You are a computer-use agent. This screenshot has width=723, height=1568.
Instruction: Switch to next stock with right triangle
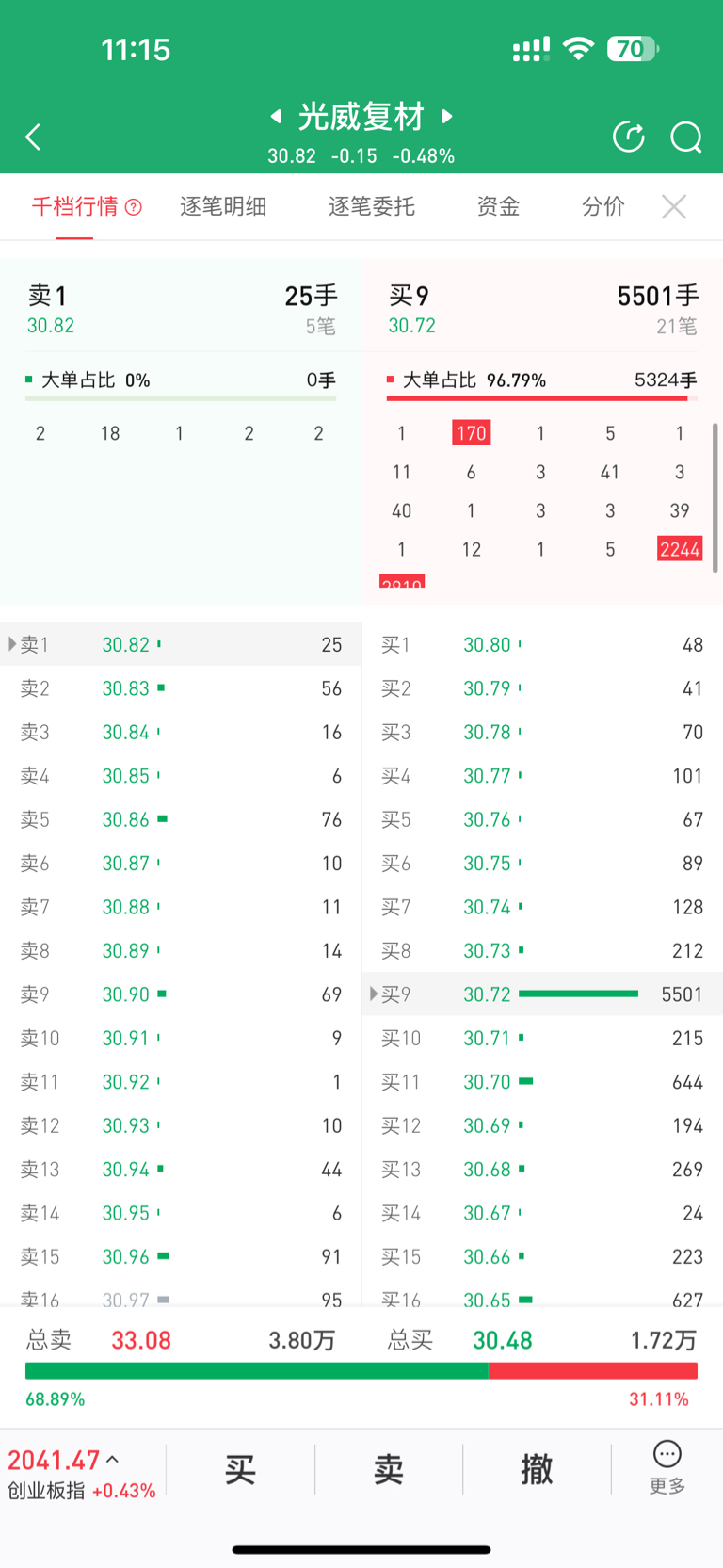[447, 116]
